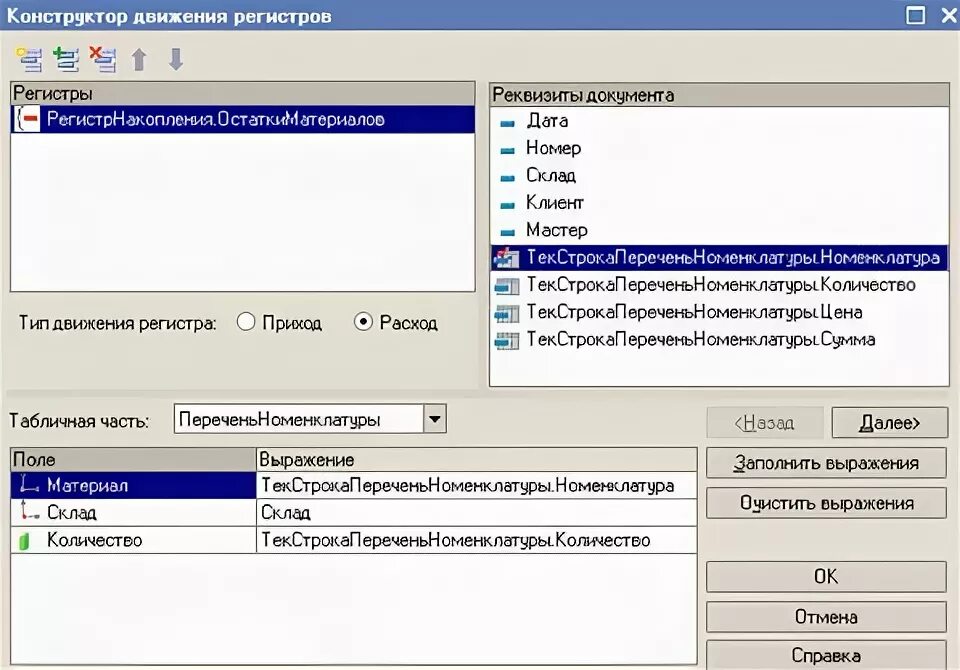Click the Склад expression cell
Viewport: 960px width, 670px height.
(476, 512)
